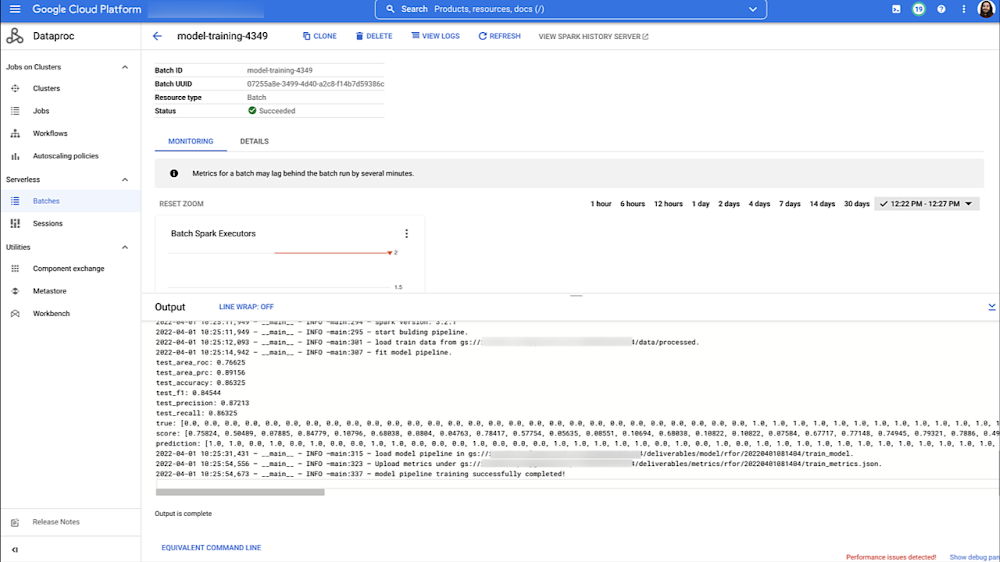
Task: Open Batches in the sidebar
Action: [46, 201]
